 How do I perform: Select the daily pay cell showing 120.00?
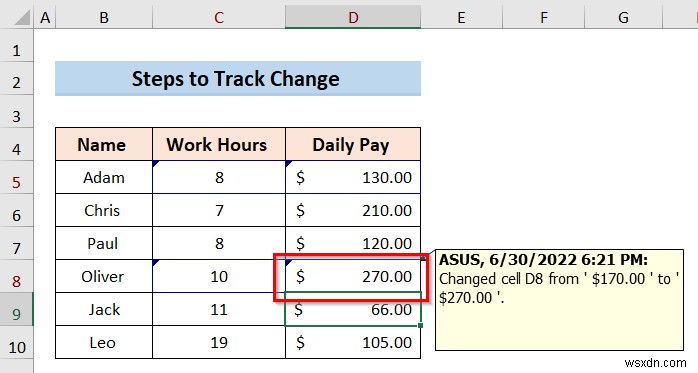tap(353, 243)
